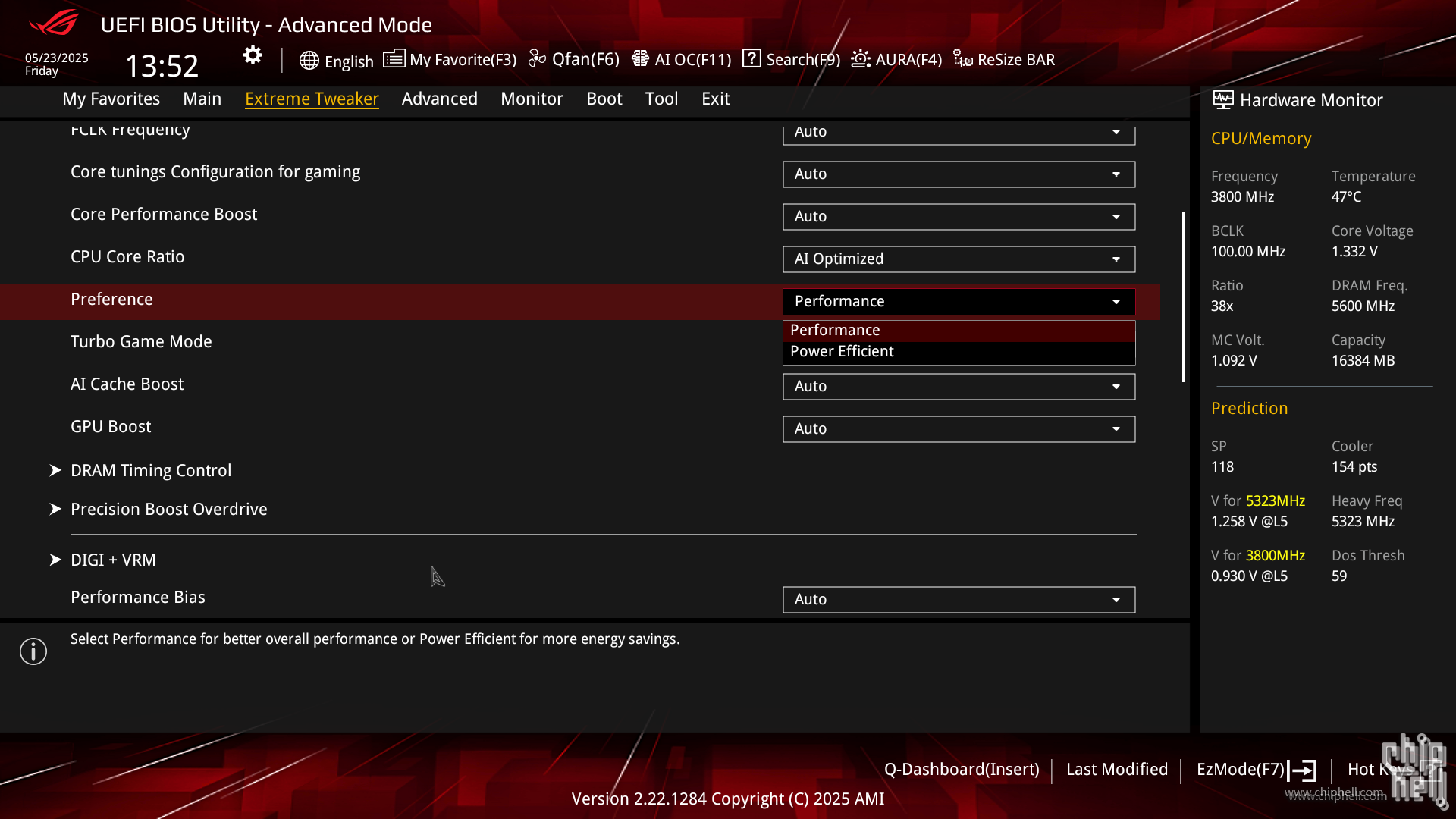Click the settings list scrollbar
The image size is (1456, 819).
pos(1183,297)
